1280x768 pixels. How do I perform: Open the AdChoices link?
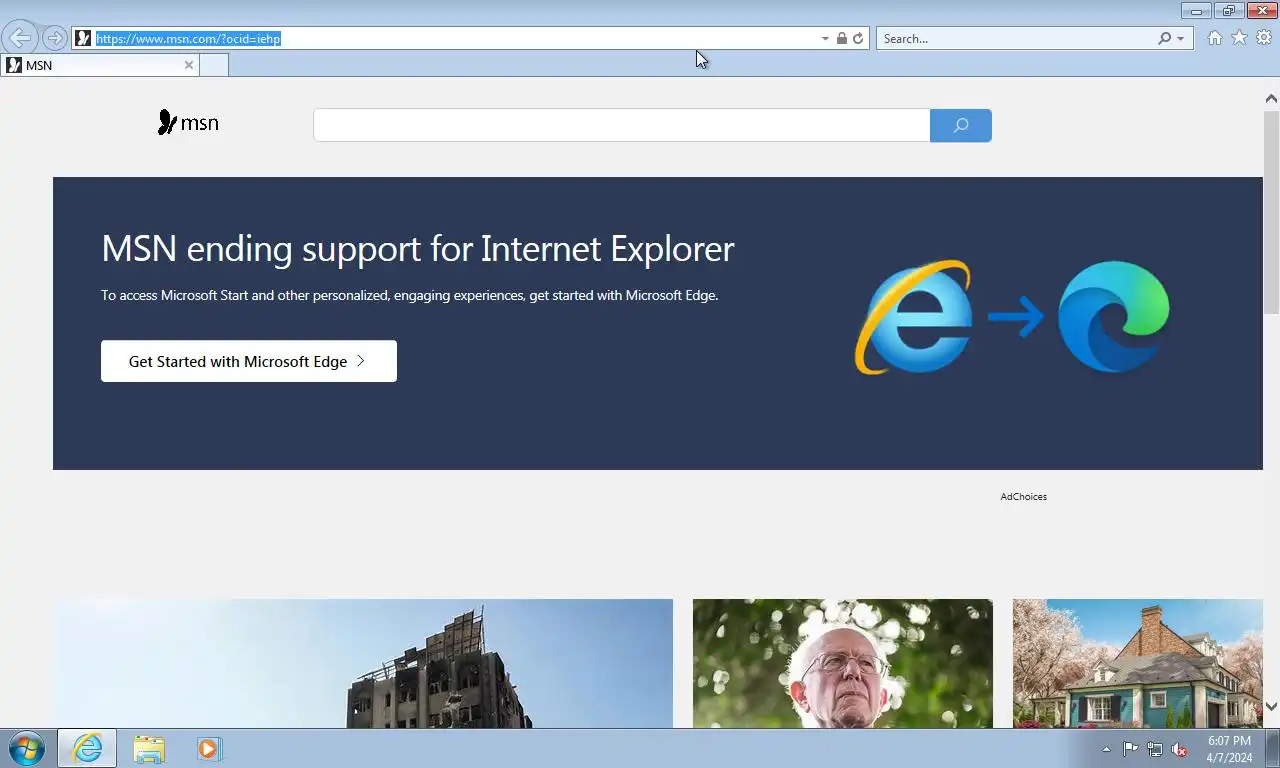(x=1023, y=496)
